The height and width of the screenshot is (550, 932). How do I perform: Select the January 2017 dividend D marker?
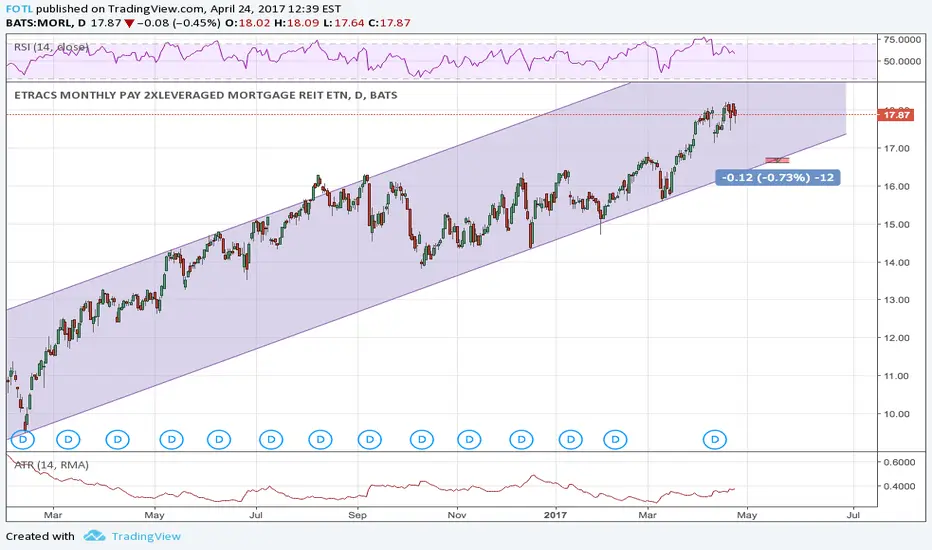pos(571,439)
